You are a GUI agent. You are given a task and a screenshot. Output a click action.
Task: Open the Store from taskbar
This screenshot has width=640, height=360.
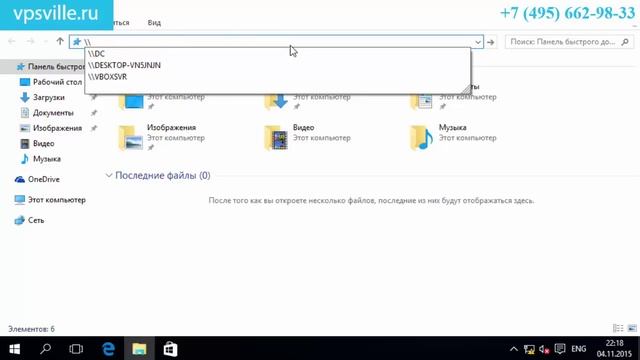[x=170, y=349]
